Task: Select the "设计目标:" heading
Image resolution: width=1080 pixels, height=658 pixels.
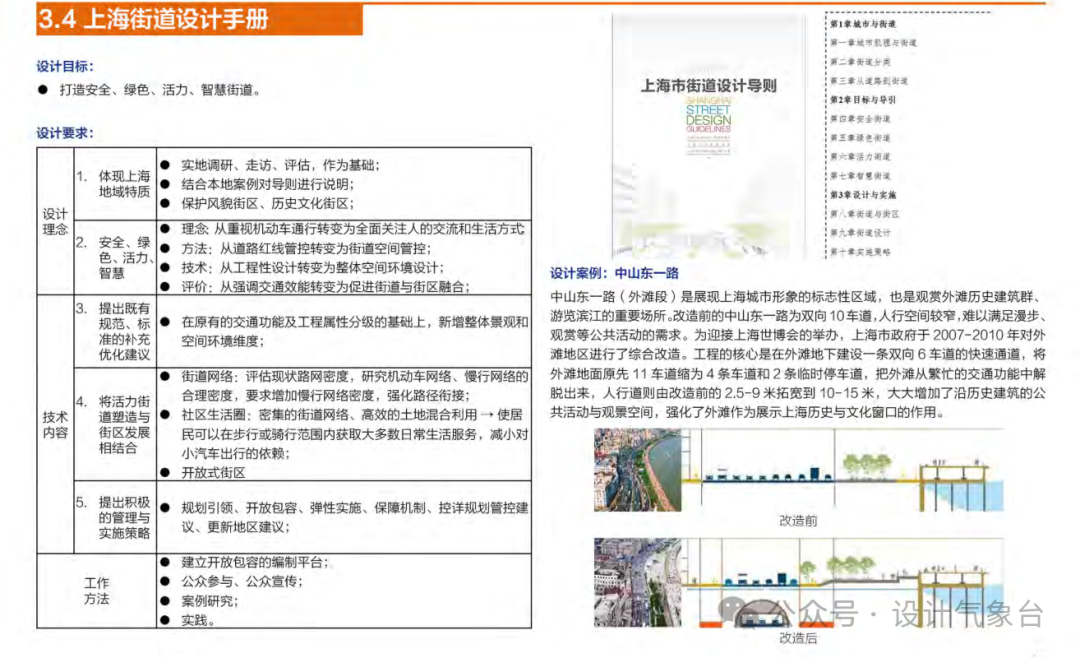Action: coord(65,66)
